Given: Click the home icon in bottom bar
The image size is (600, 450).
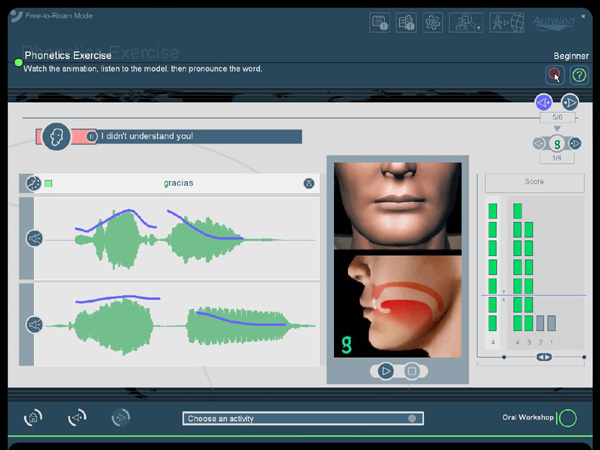Looking at the screenshot, I should 33,418.
